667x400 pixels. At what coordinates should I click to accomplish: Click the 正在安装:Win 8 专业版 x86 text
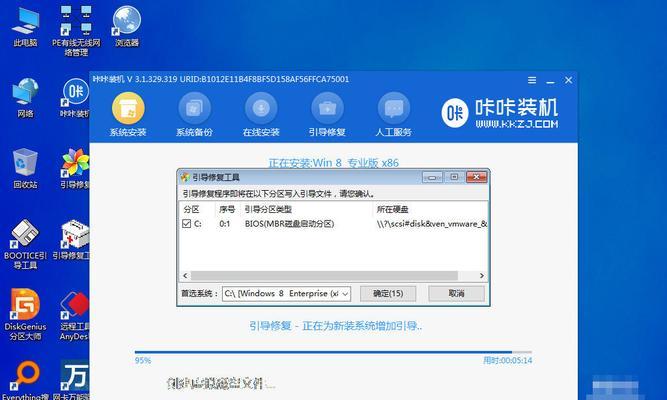tap(334, 163)
